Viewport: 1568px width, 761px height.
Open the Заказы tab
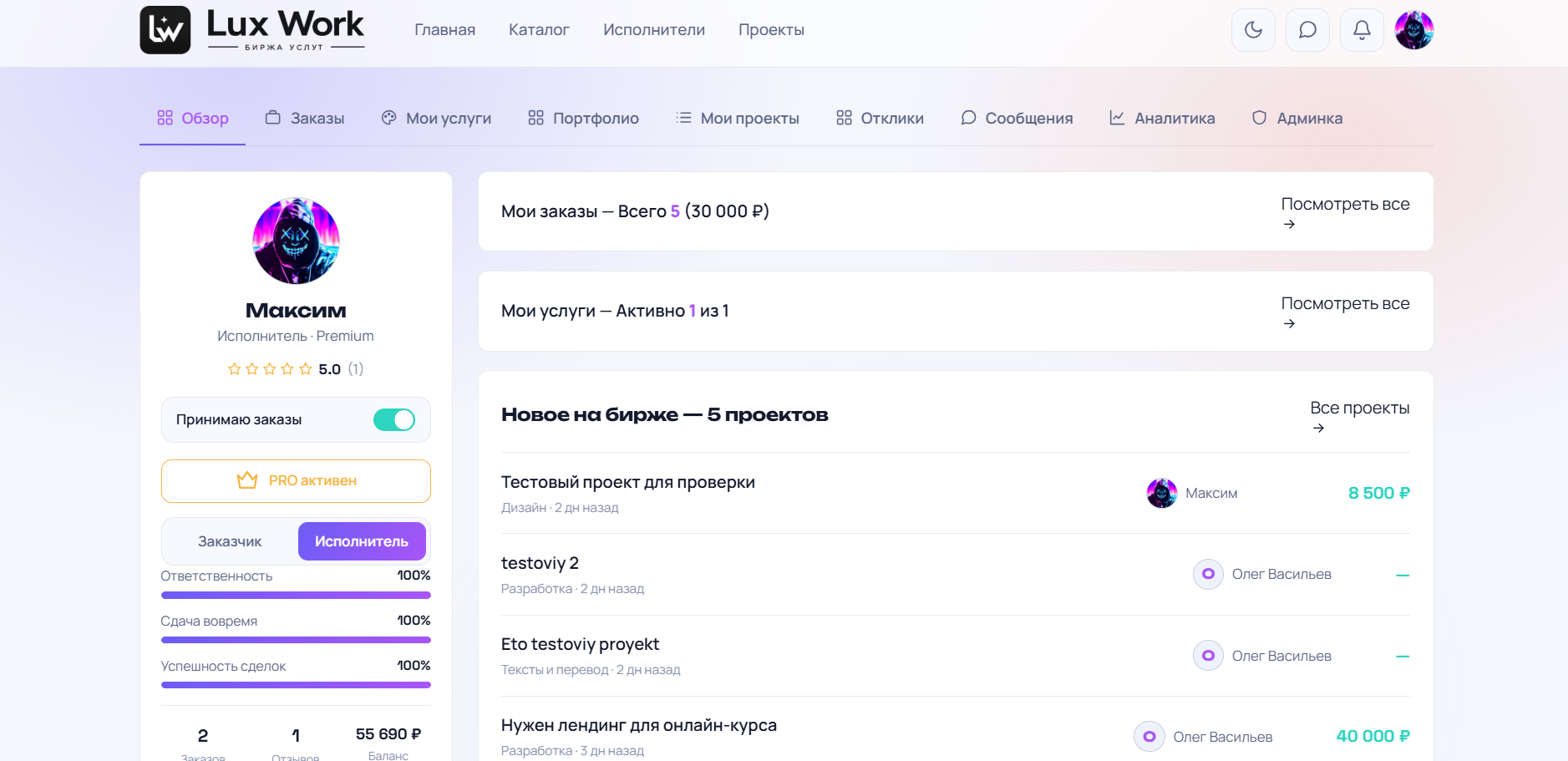305,119
